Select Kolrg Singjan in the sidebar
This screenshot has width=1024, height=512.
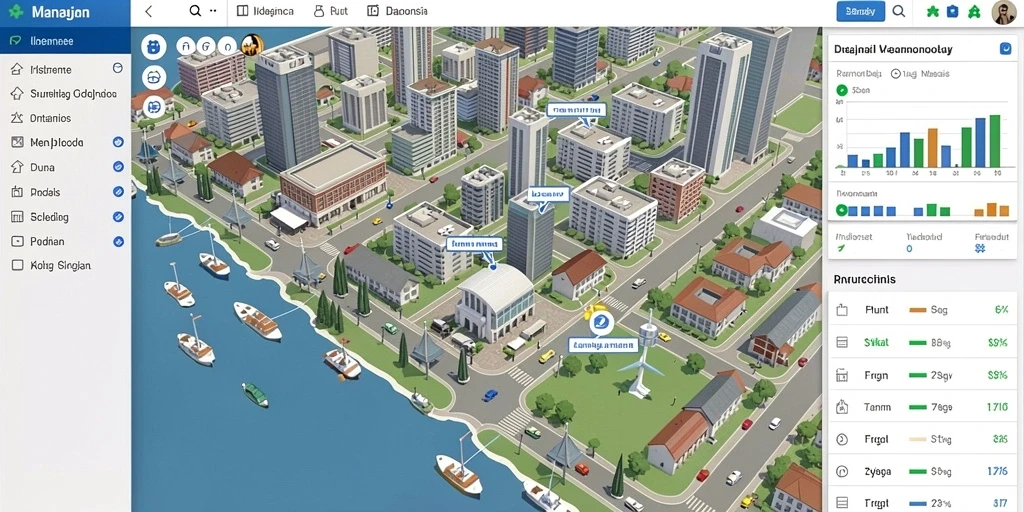point(52,265)
